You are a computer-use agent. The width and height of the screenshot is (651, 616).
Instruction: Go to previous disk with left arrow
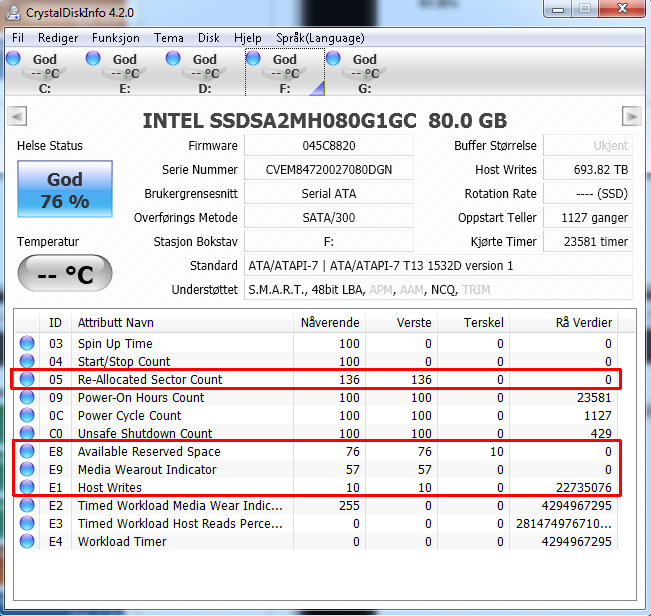click(17, 116)
